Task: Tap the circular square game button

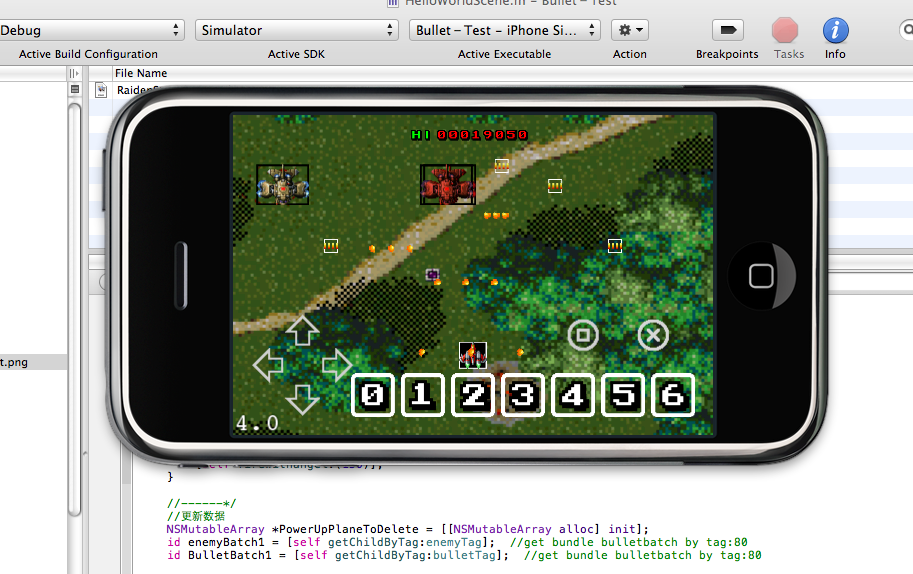Action: coord(583,335)
